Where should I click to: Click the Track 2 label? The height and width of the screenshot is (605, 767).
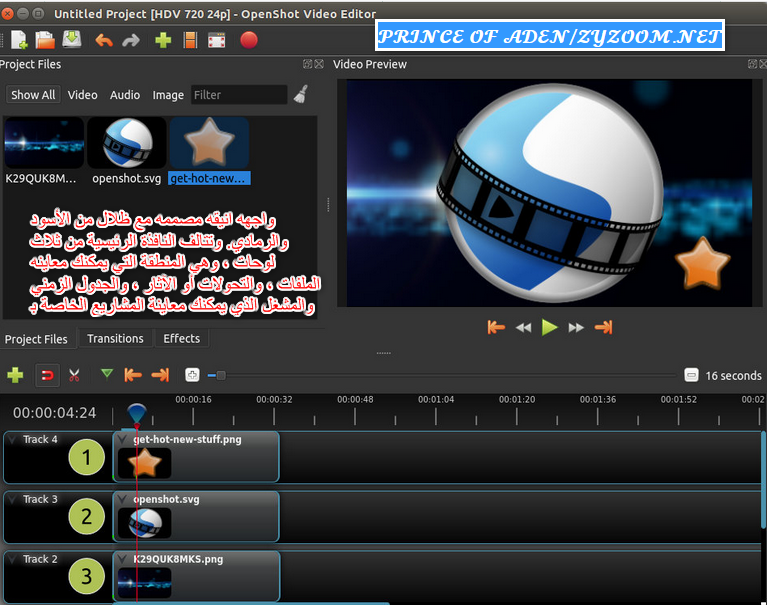click(x=40, y=559)
